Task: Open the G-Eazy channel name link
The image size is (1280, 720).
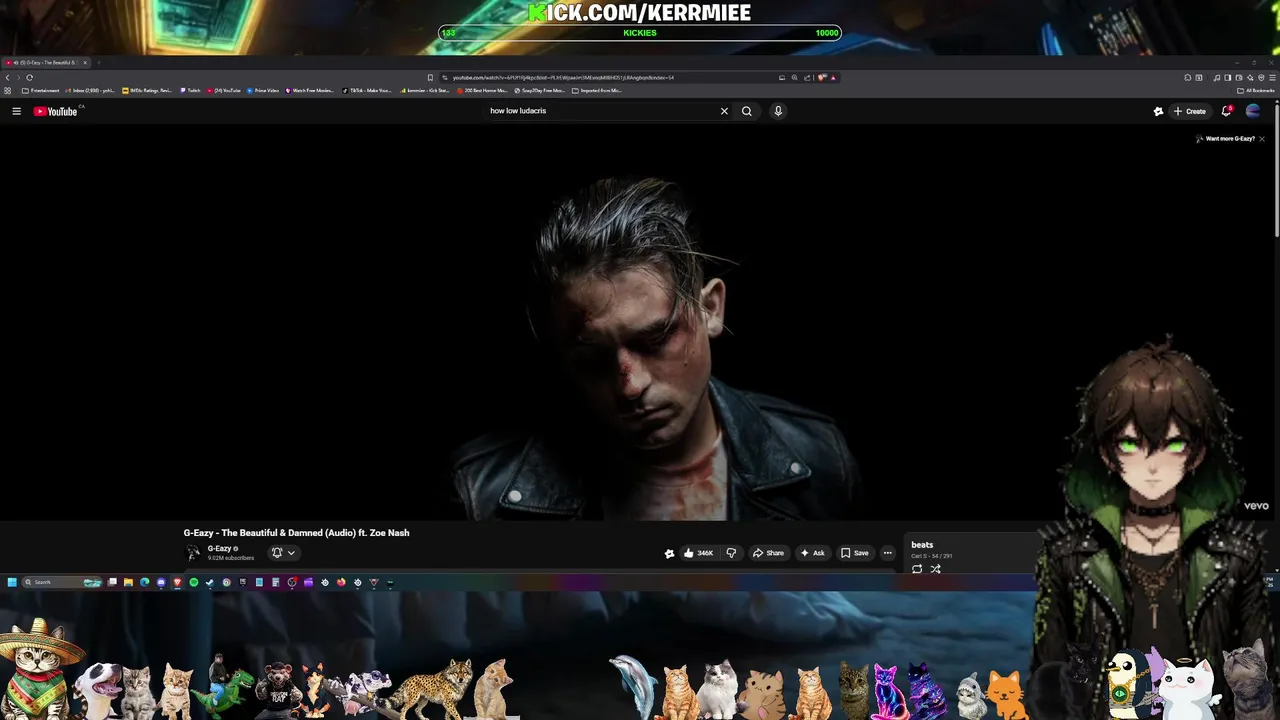Action: tap(220, 548)
